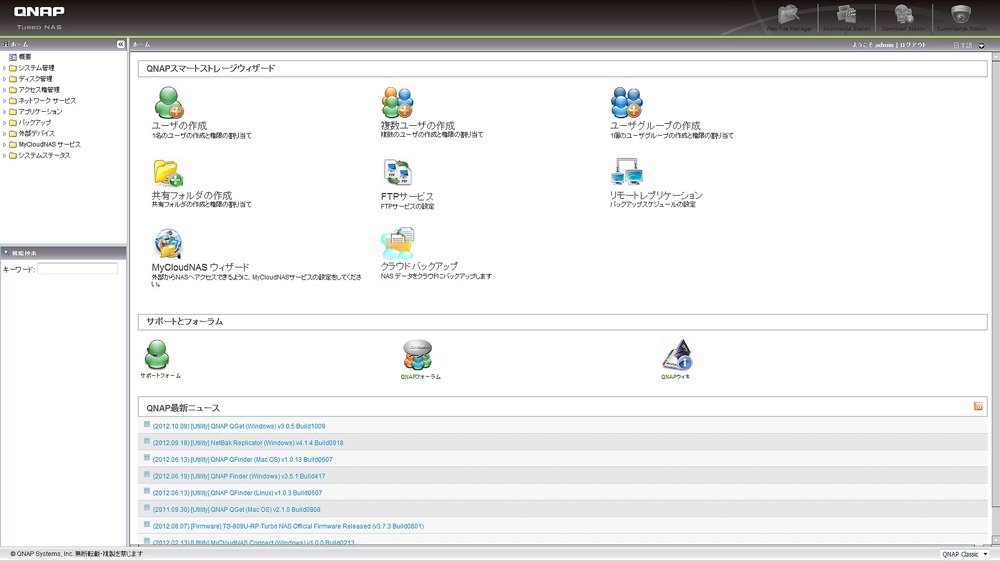The image size is (1000, 561).
Task: Expand the ネットワーク サービス tree arrow
Action: point(4,101)
